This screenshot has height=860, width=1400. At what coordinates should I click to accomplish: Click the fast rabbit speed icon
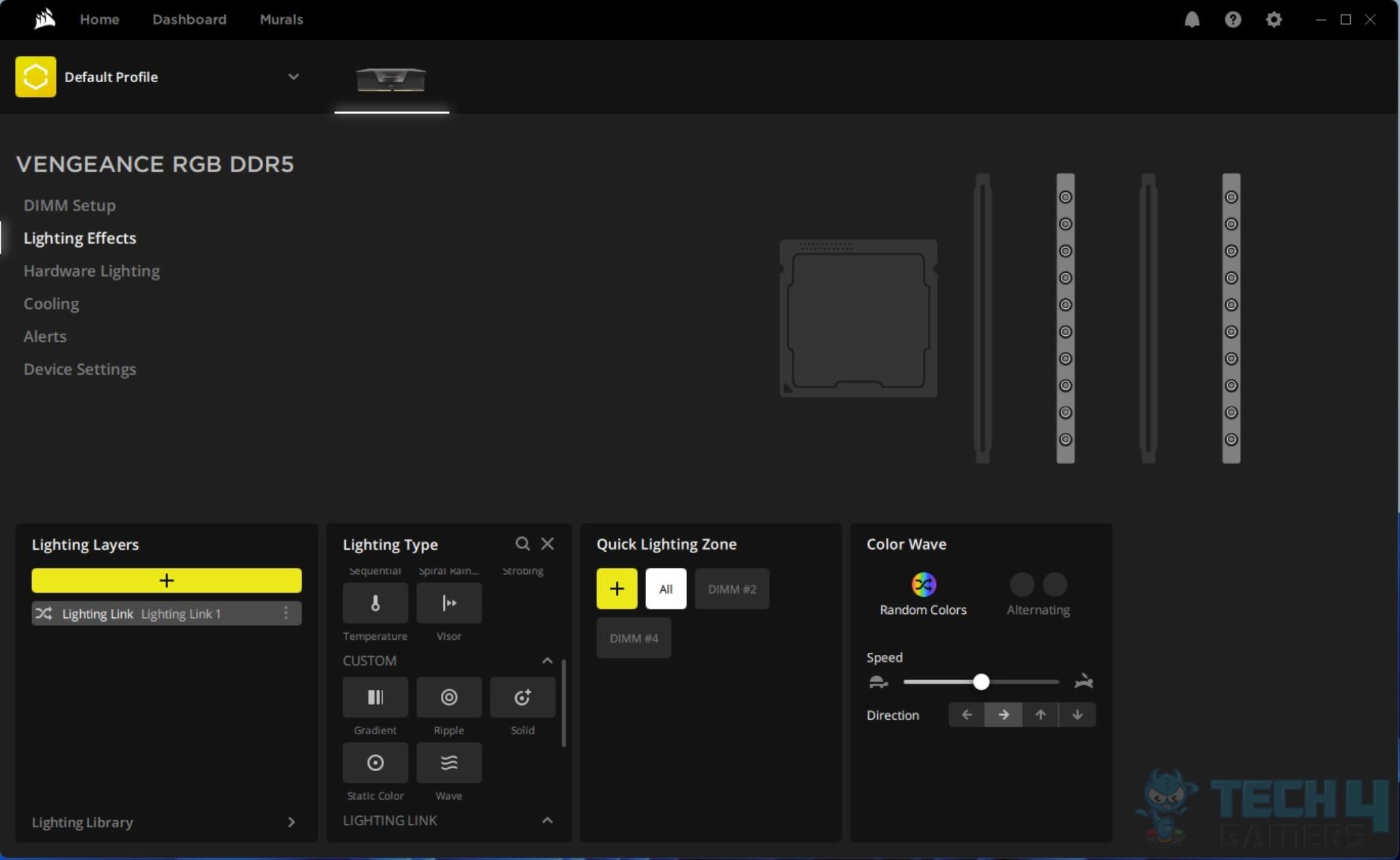tap(1083, 682)
